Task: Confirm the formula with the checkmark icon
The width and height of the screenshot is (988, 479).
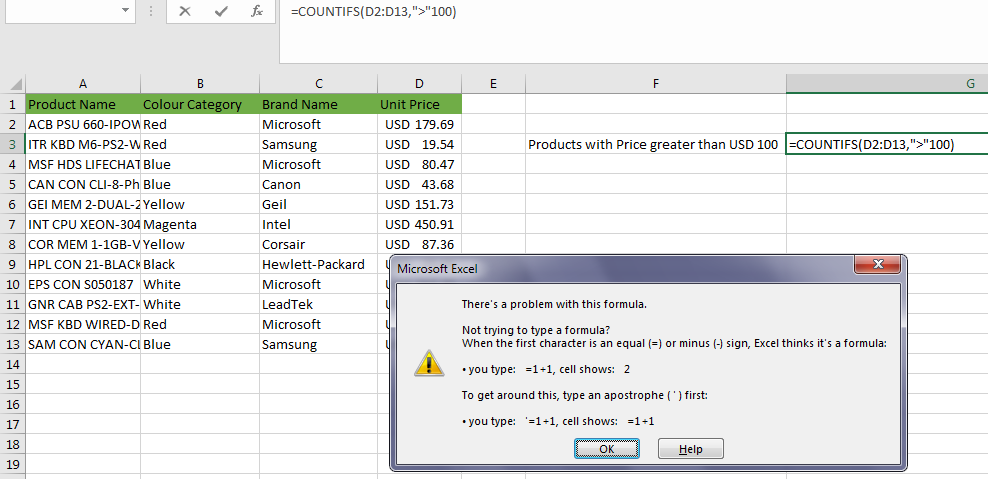Action: (x=221, y=11)
